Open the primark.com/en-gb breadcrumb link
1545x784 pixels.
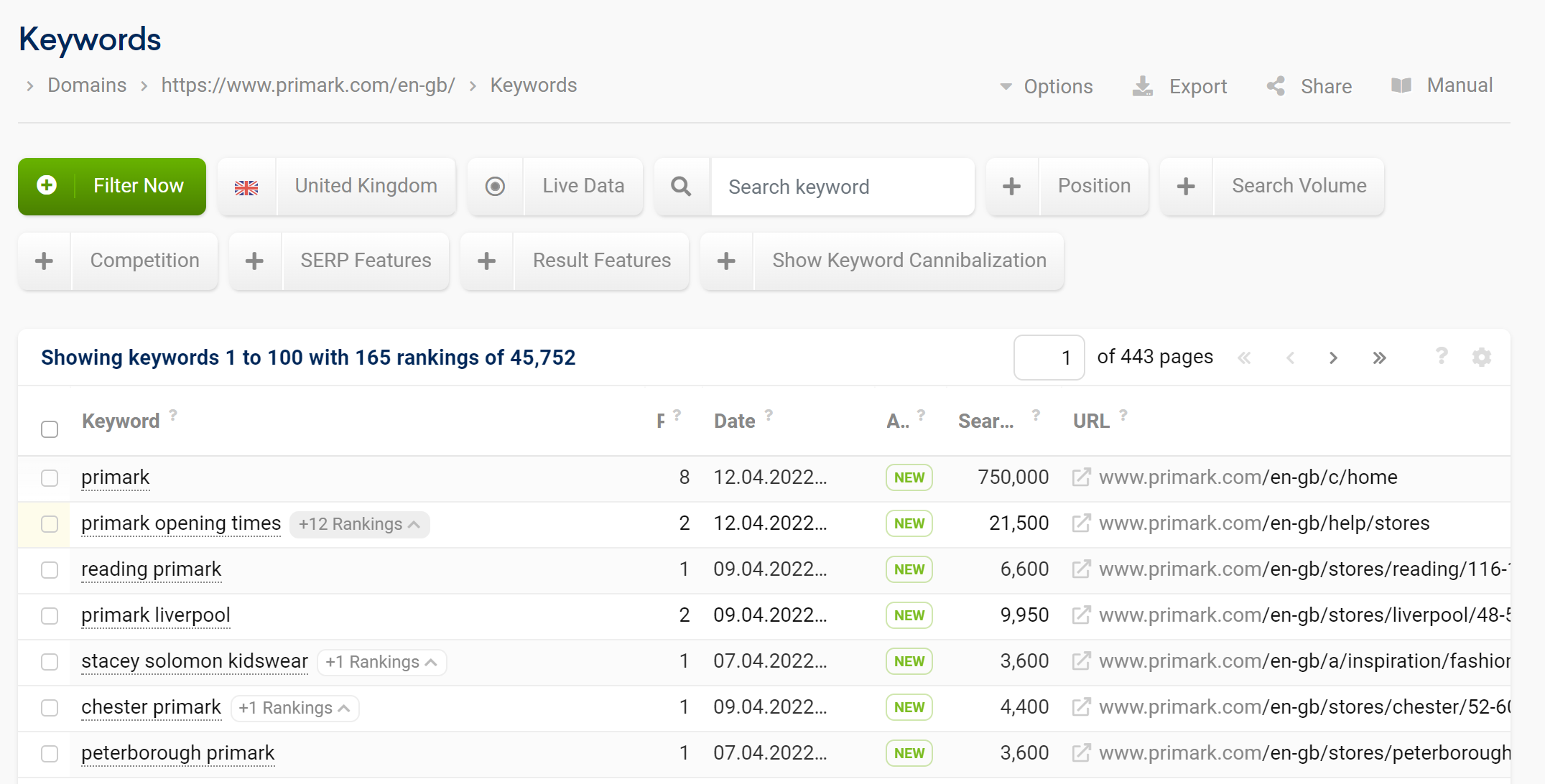click(308, 85)
